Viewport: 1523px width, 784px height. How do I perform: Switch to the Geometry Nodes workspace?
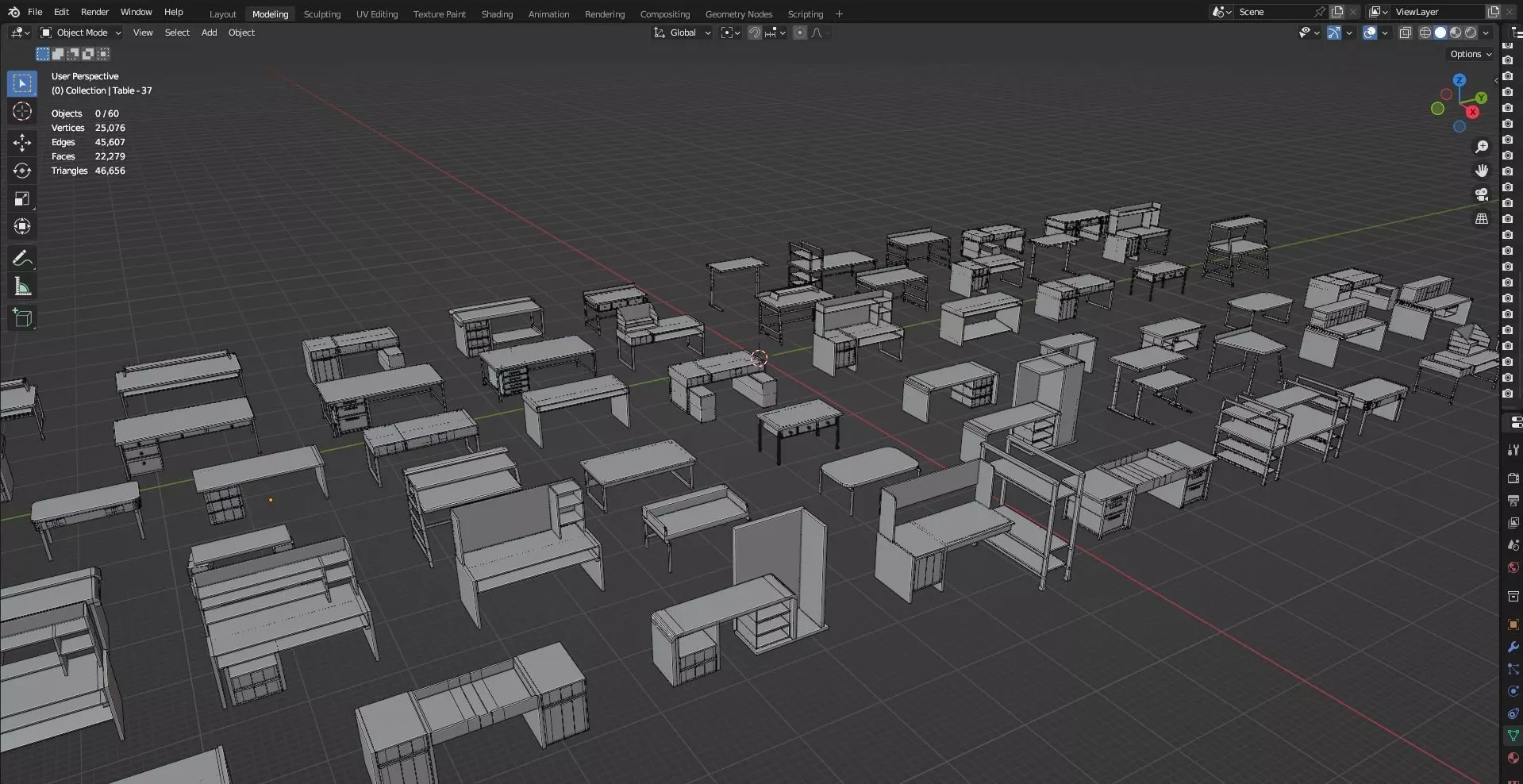tap(738, 14)
